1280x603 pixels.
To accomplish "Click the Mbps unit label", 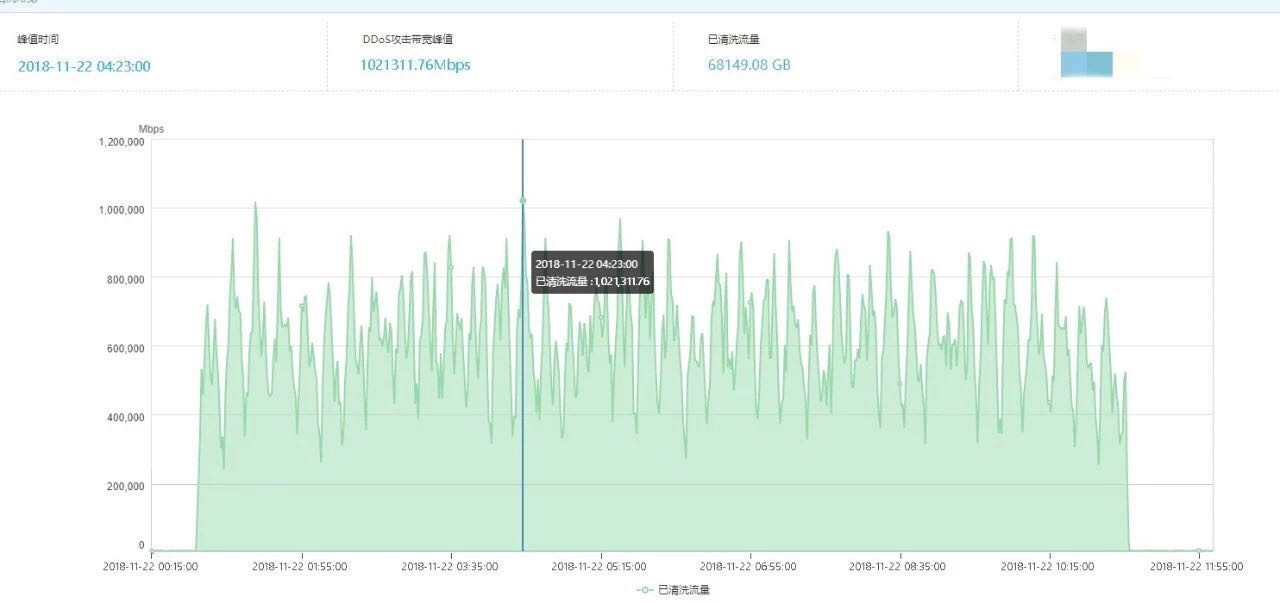I will click(x=151, y=129).
